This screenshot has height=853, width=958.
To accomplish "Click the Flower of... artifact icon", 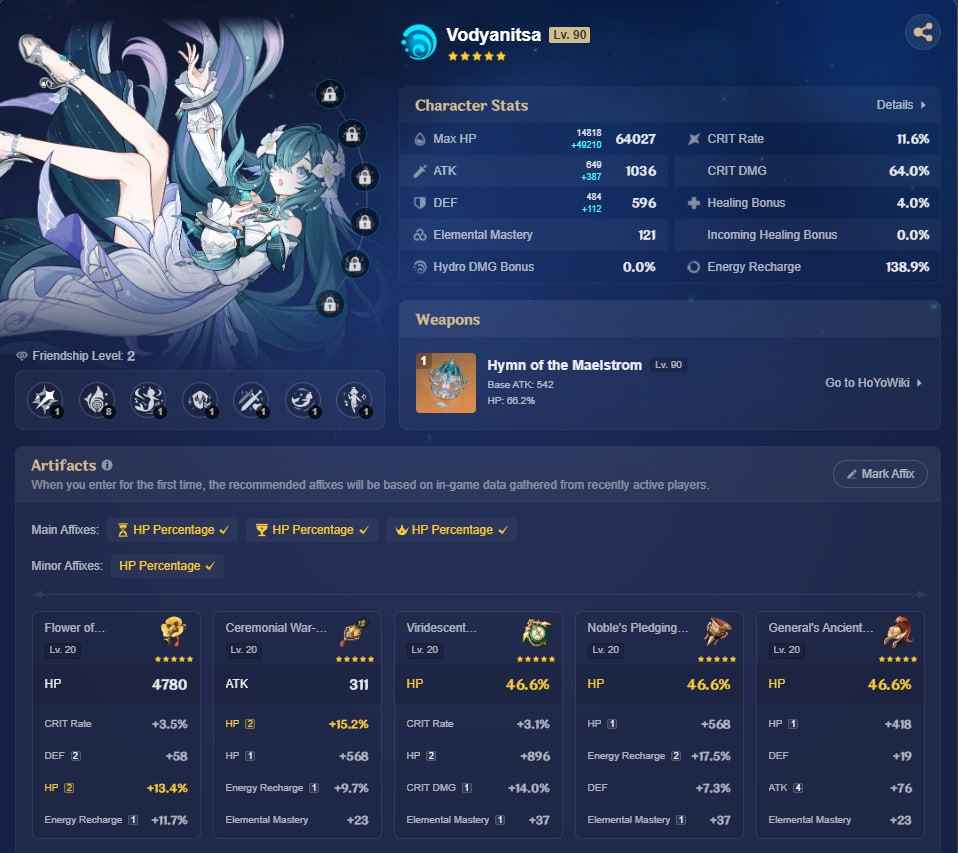I will [173, 631].
